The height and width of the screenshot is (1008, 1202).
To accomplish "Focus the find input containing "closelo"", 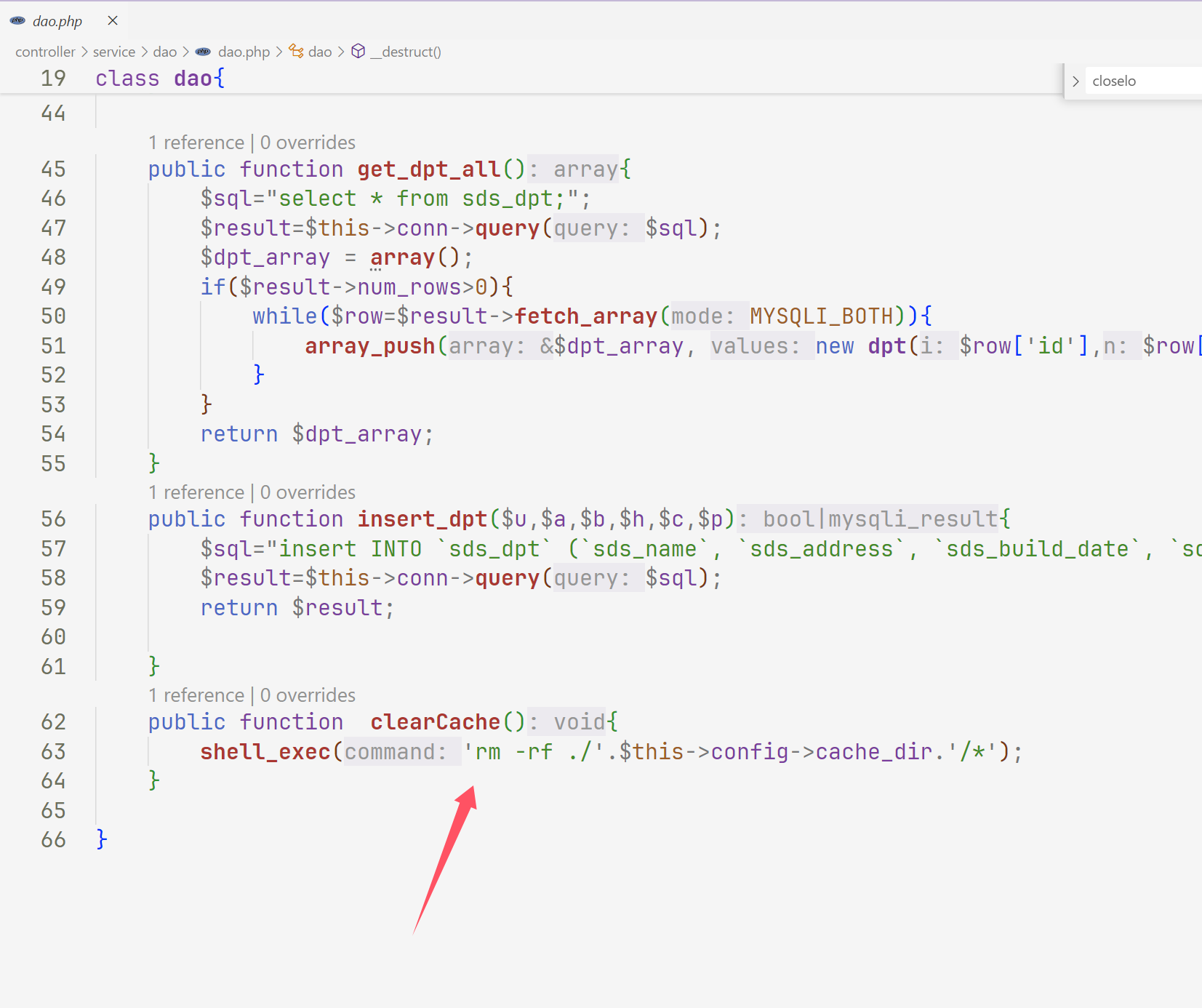I will click(1142, 81).
